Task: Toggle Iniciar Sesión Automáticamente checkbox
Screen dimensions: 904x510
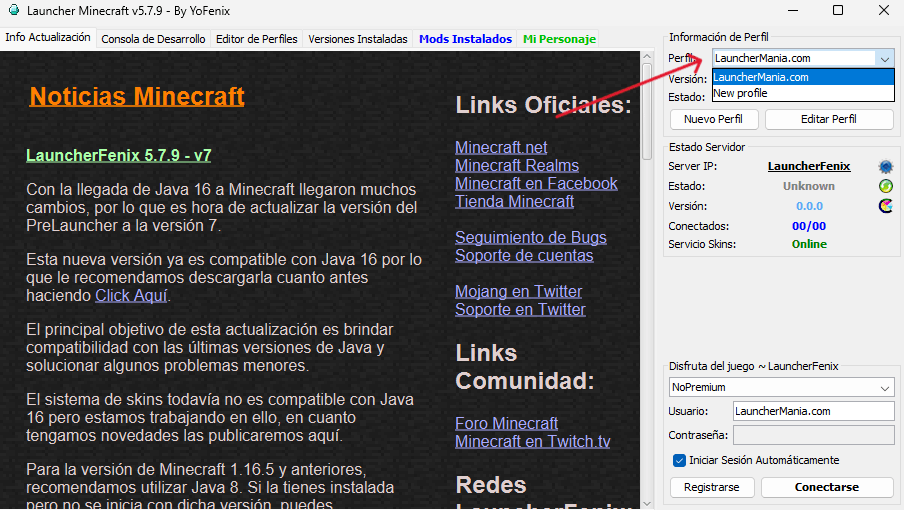Action: pyautogui.click(x=679, y=460)
